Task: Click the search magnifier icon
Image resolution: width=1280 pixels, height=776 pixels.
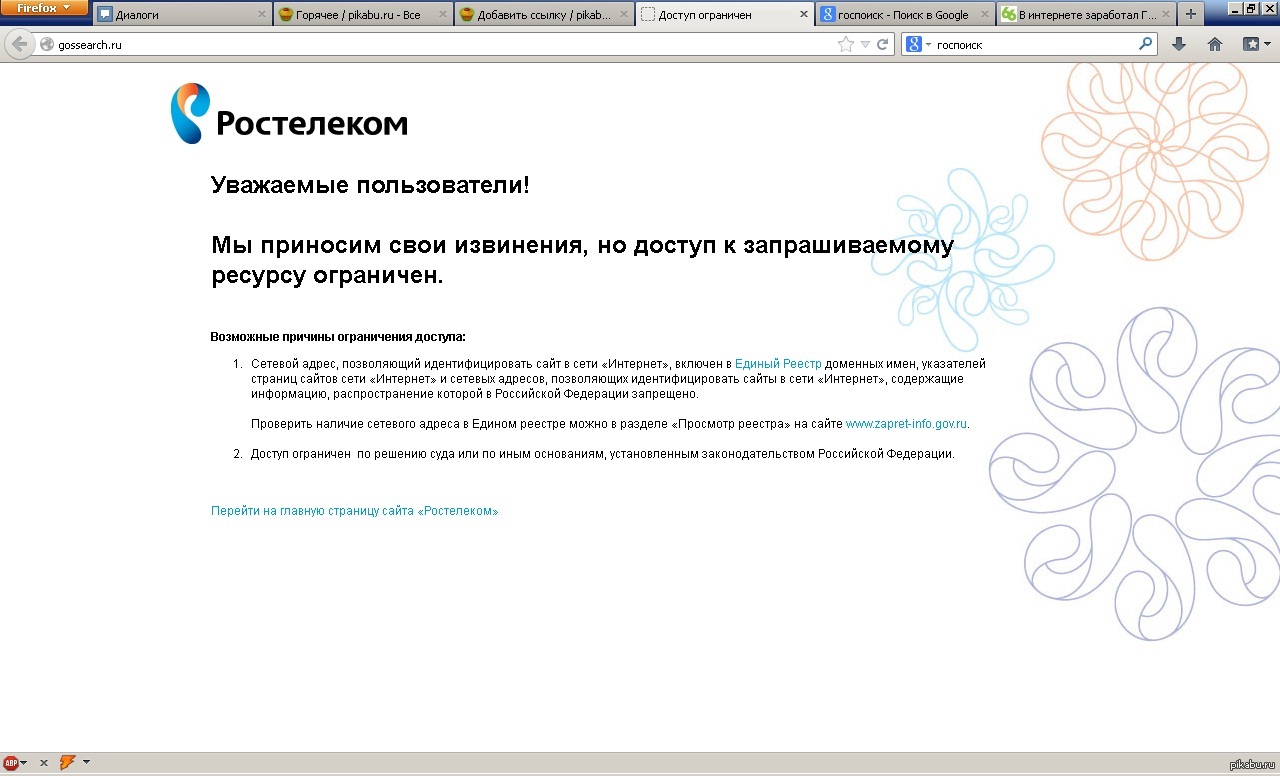Action: click(1145, 44)
